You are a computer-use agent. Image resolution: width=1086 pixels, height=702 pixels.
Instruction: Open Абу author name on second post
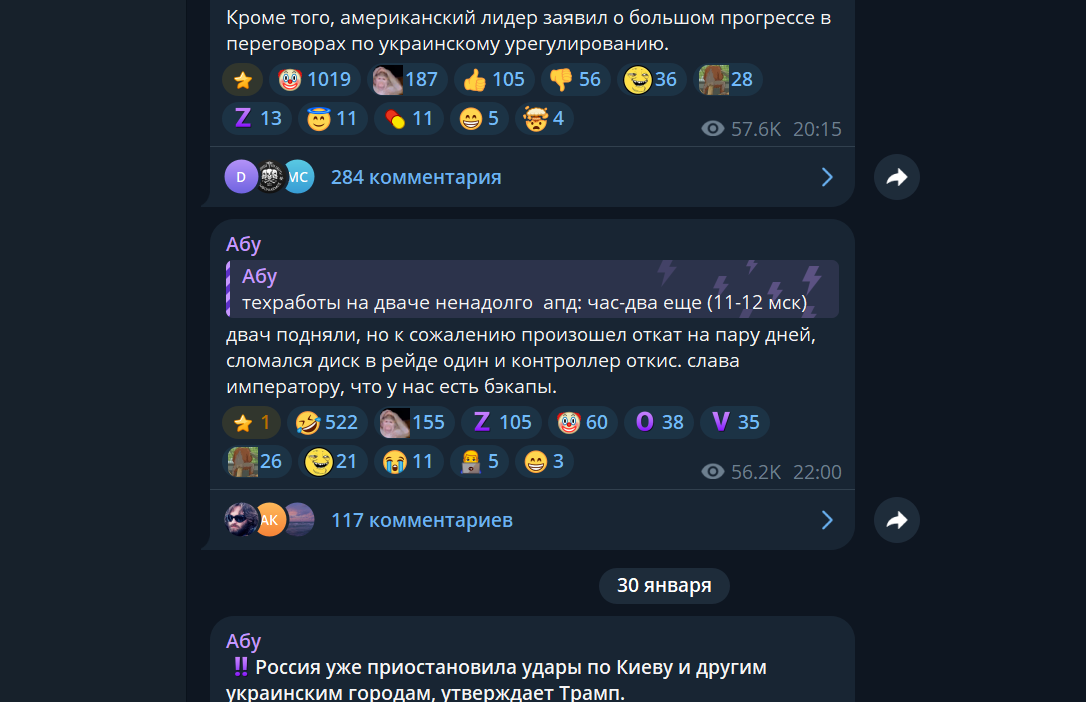243,244
